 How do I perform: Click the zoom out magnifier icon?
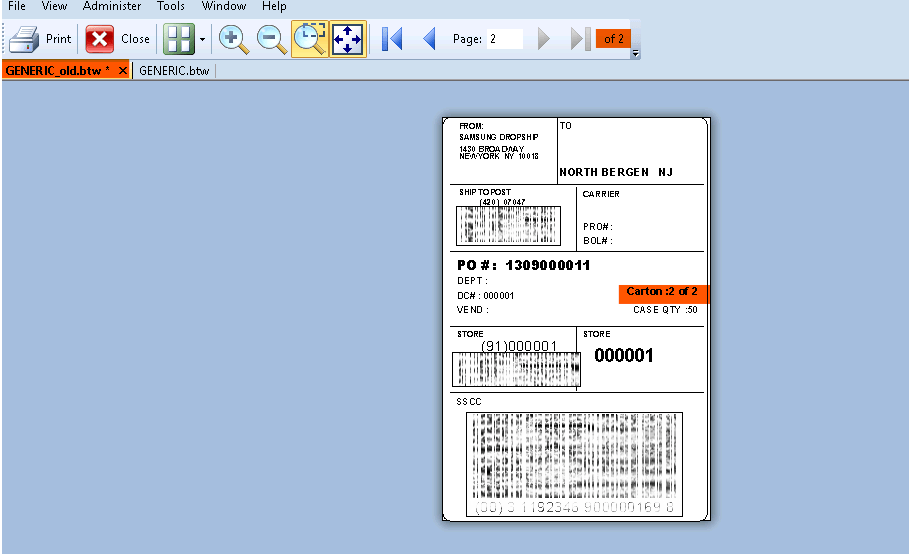(x=271, y=39)
